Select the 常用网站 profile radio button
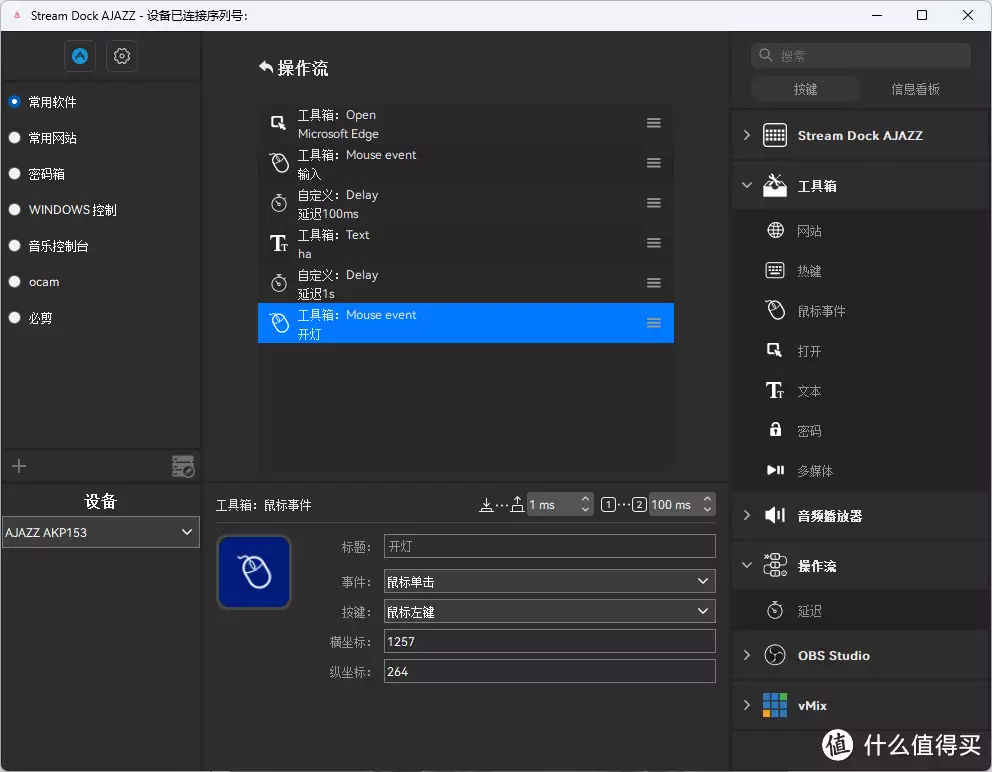The image size is (992, 772). (x=15, y=138)
